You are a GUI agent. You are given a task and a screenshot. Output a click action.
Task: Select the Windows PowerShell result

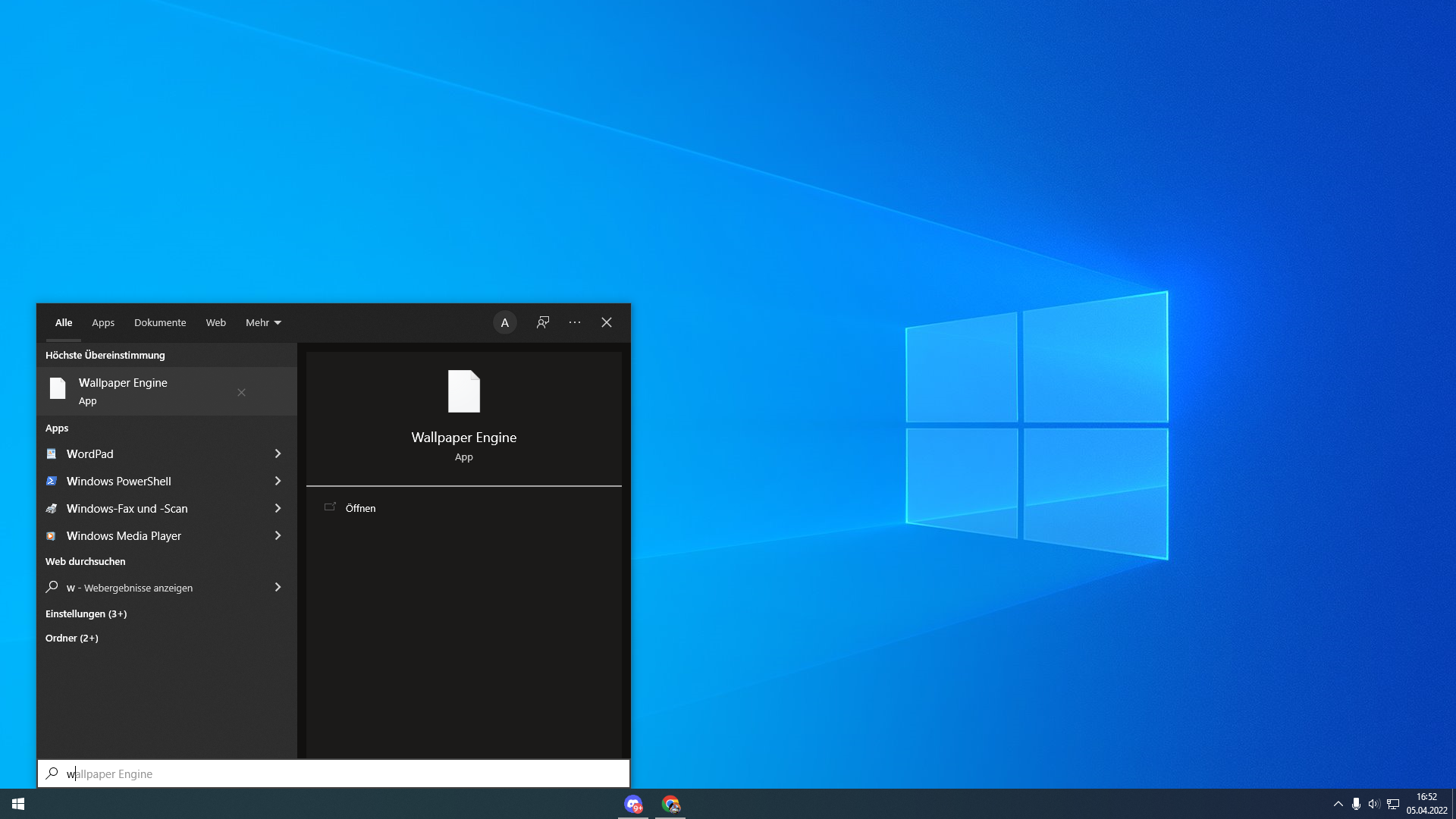point(119,481)
